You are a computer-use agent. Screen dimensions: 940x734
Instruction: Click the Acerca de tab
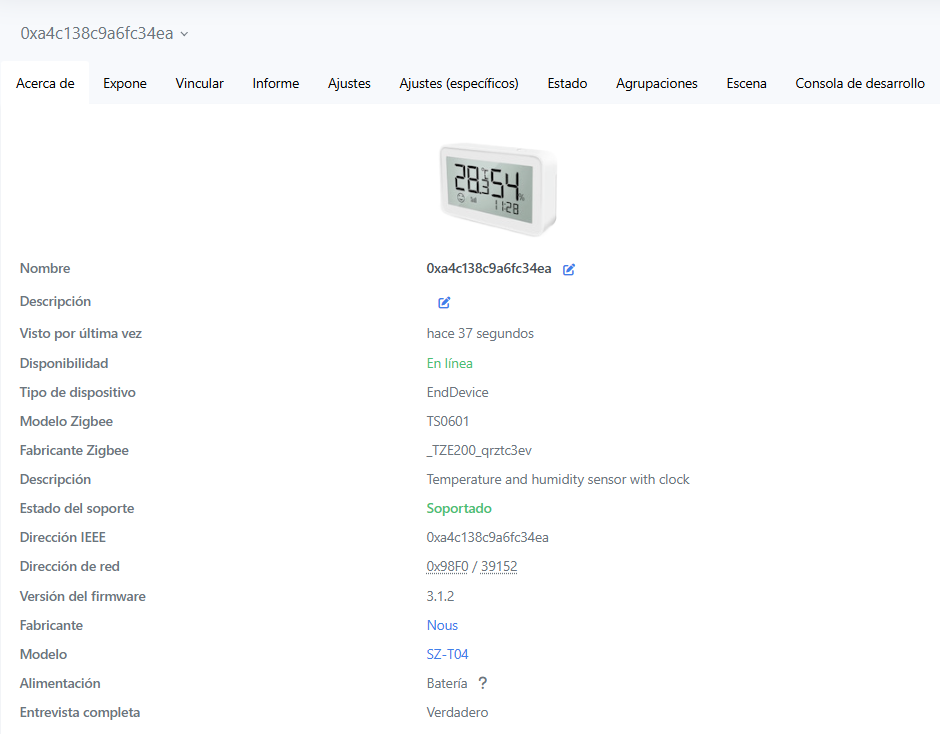pos(45,83)
